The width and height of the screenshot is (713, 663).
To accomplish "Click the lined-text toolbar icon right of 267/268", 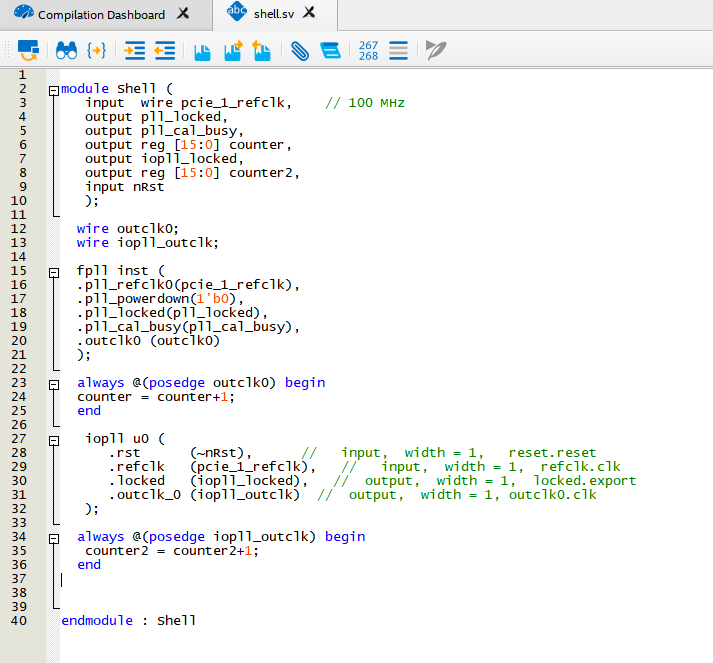I will (398, 49).
